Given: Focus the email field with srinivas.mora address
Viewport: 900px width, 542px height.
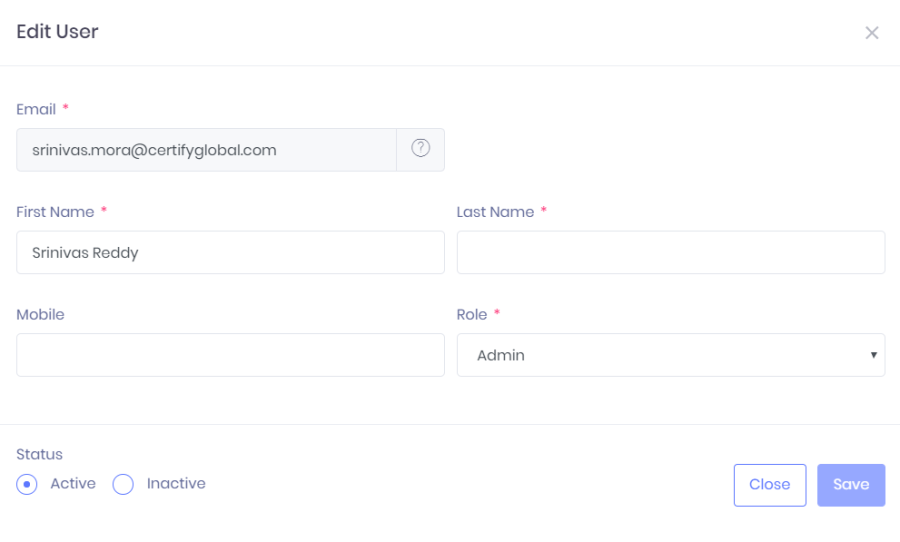Looking at the screenshot, I should point(206,150).
